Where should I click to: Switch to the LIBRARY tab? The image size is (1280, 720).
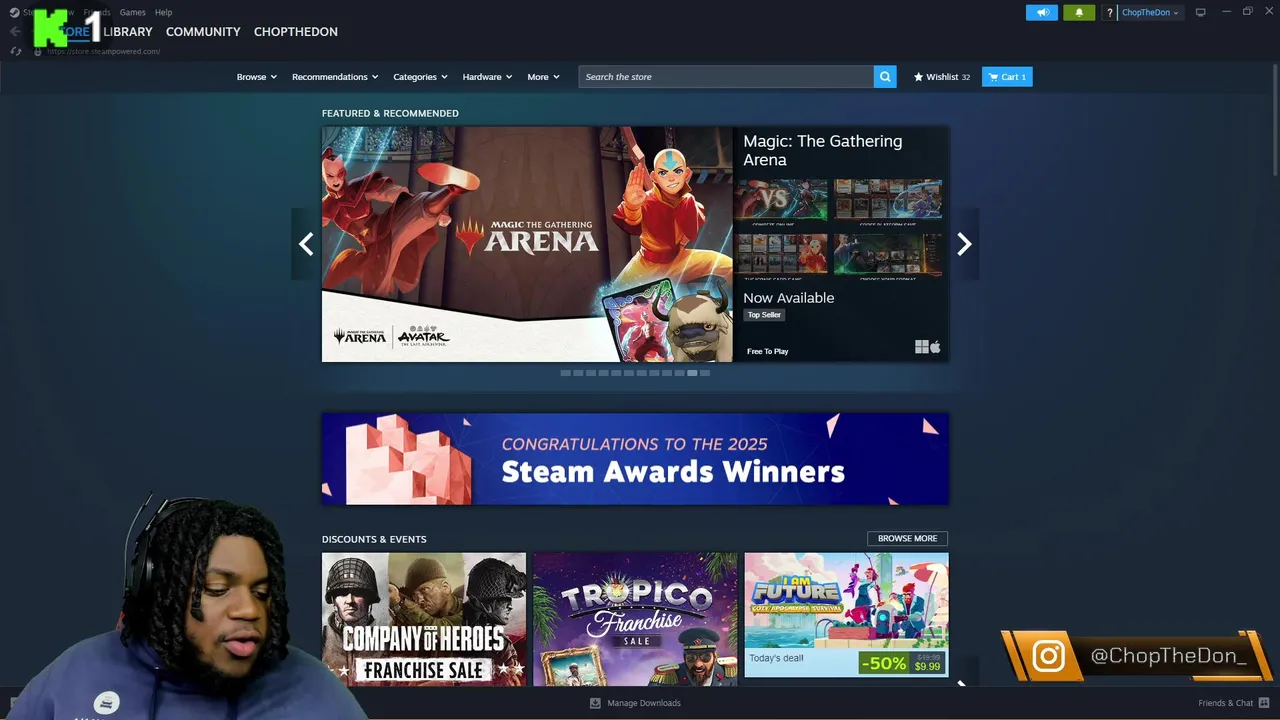tap(128, 32)
